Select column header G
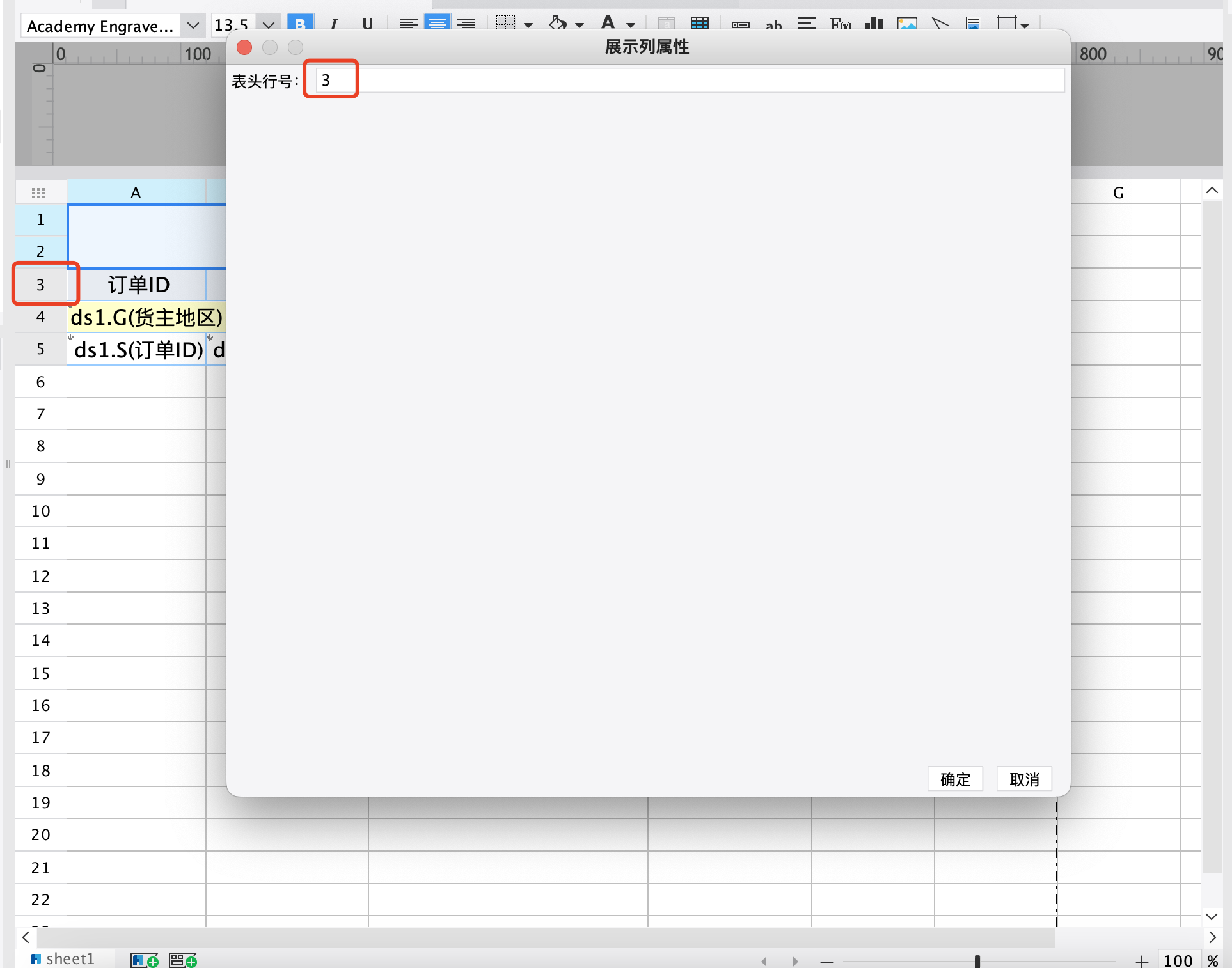This screenshot has height=968, width=1232. (x=1117, y=192)
